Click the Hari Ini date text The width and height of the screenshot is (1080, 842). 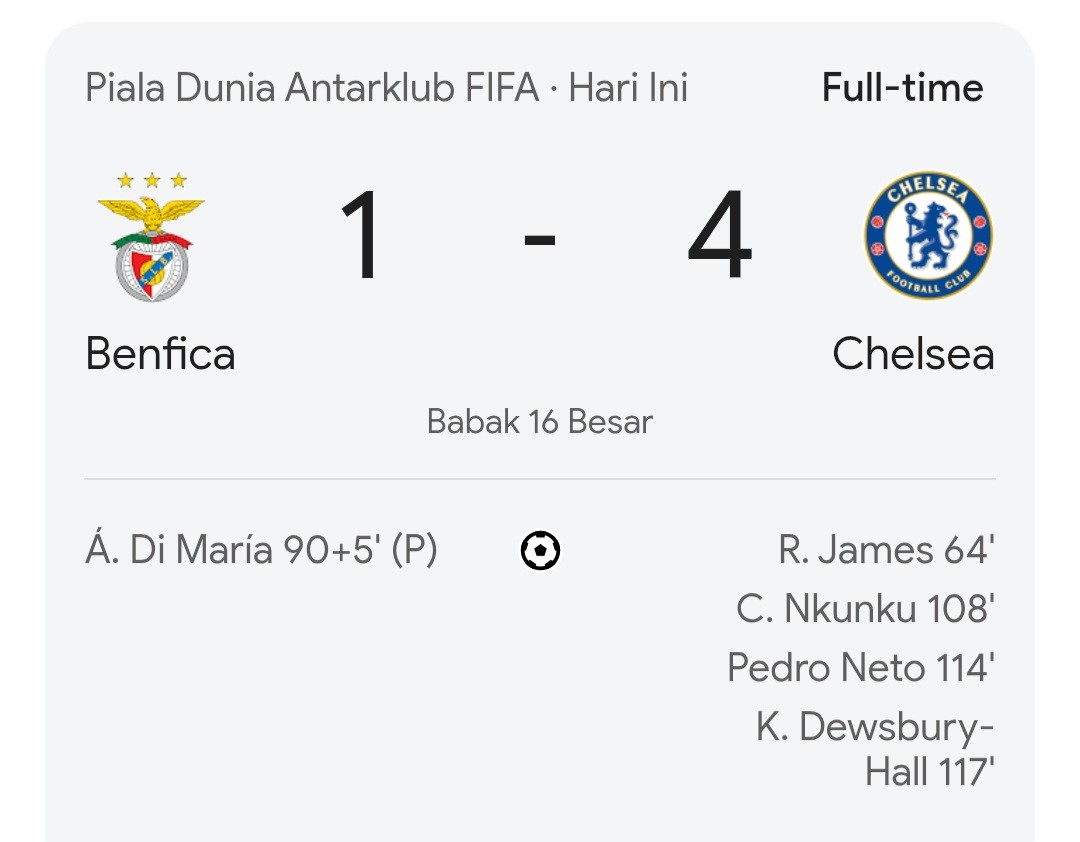coord(628,88)
